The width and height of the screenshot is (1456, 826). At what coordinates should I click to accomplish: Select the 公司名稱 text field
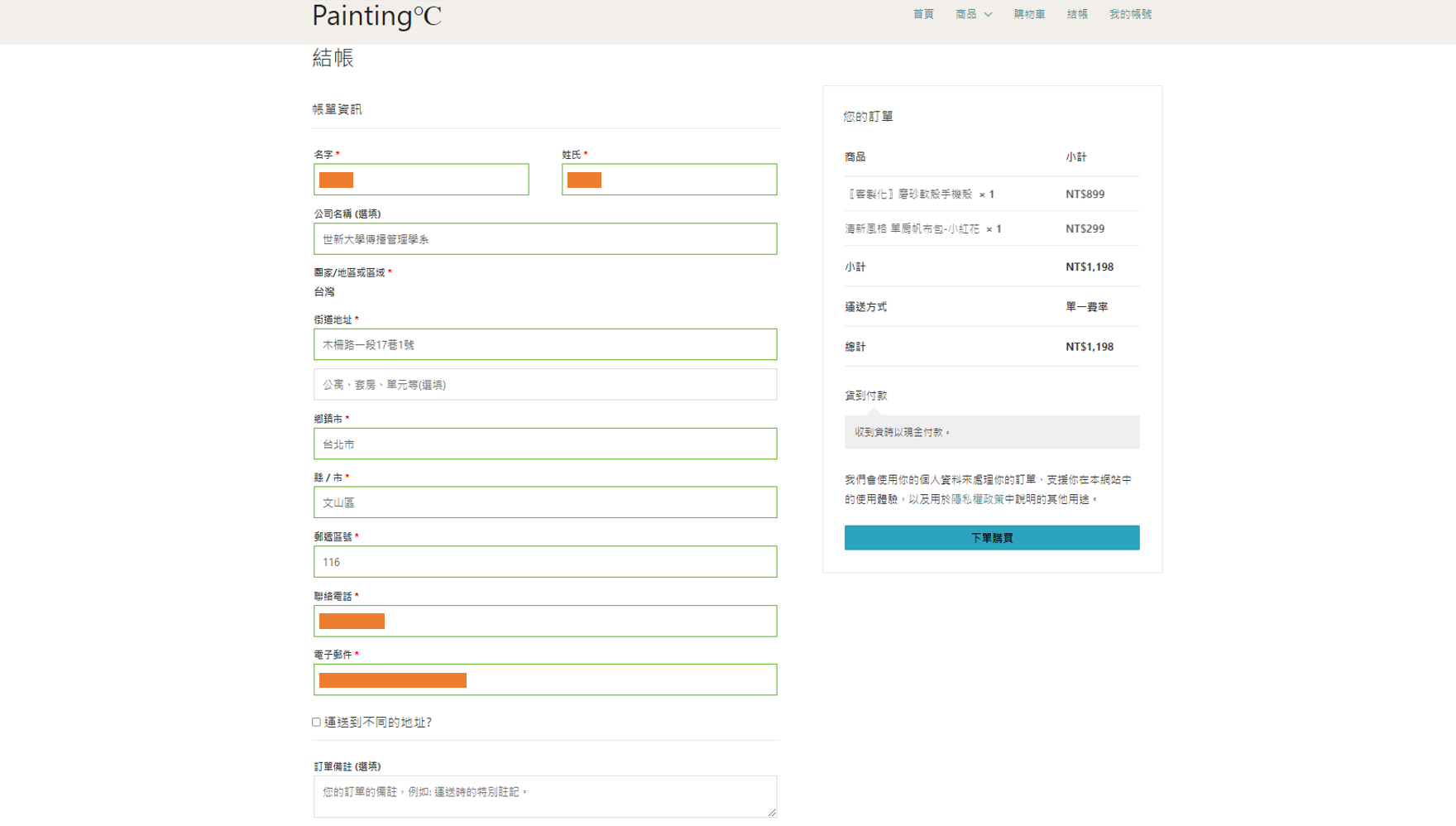tap(545, 239)
